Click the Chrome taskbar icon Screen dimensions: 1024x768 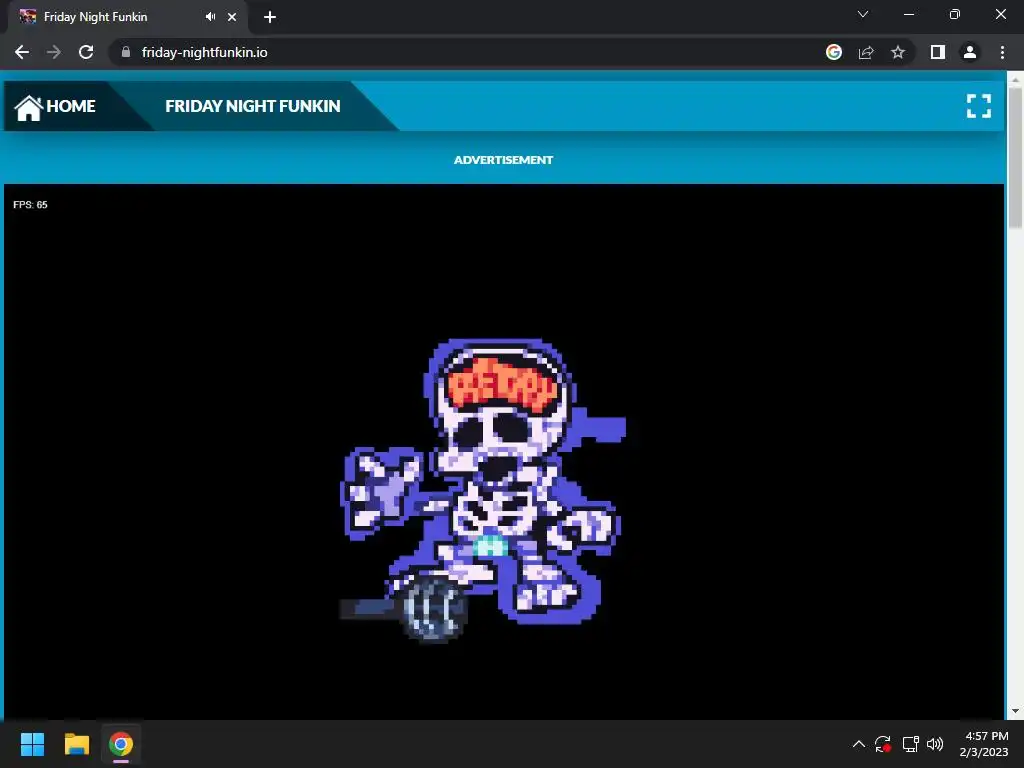(x=121, y=744)
